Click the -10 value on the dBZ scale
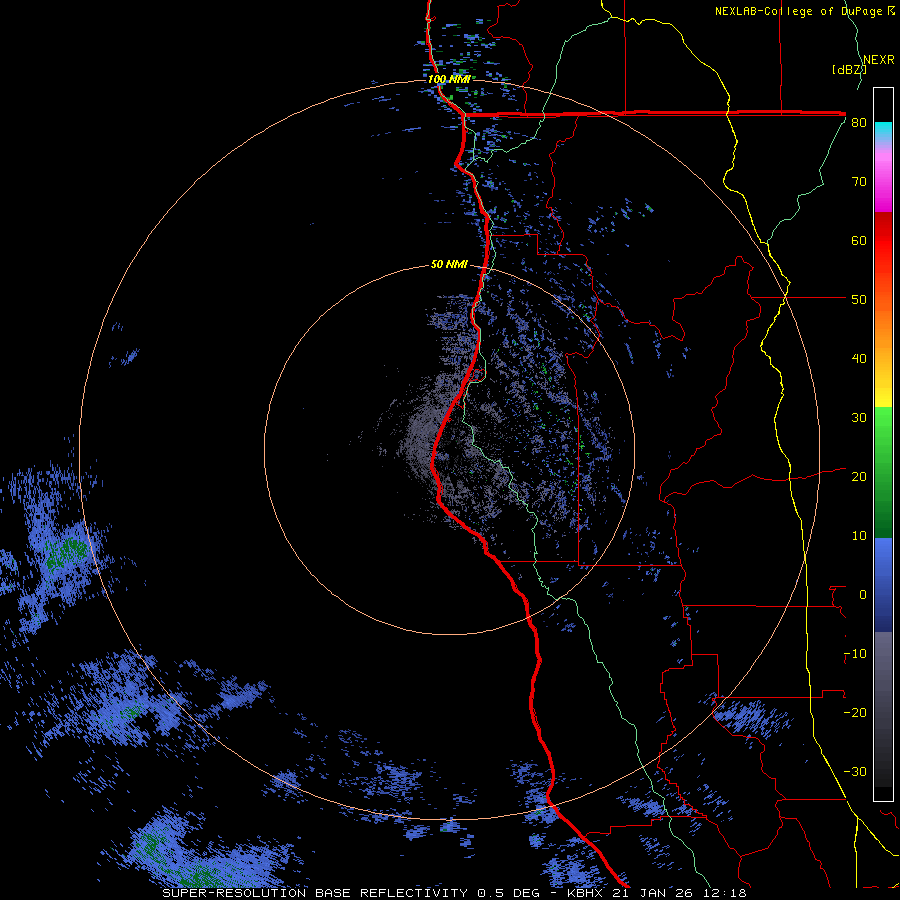 (855, 654)
